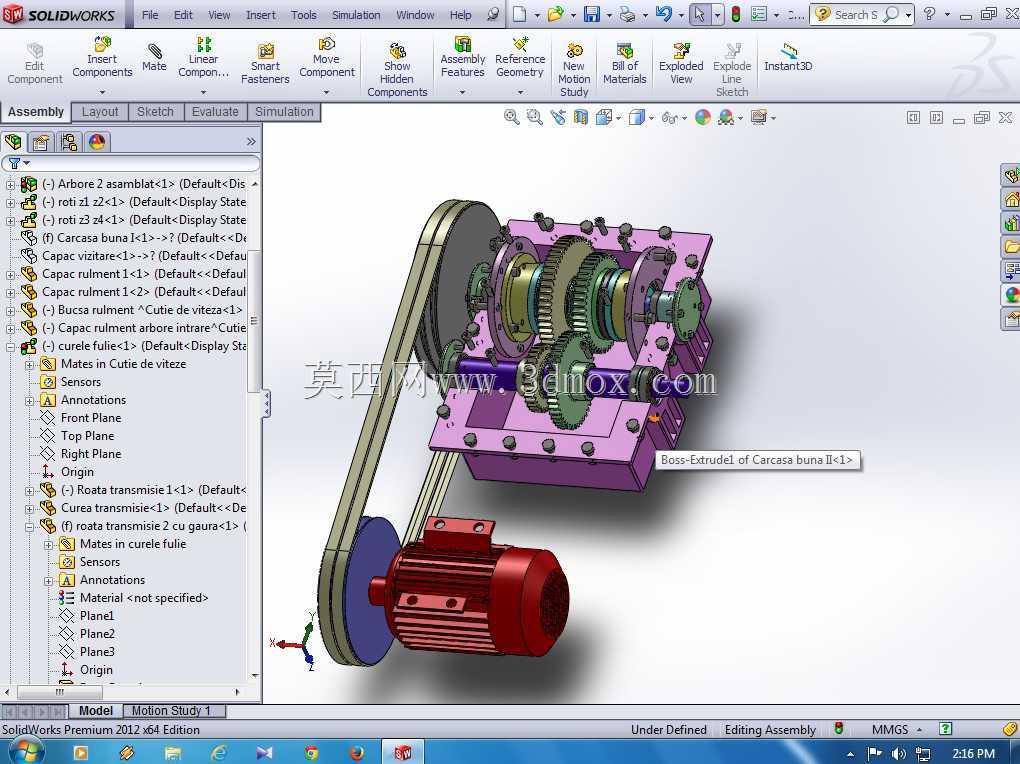Open the DisplayManager tab

click(97, 142)
